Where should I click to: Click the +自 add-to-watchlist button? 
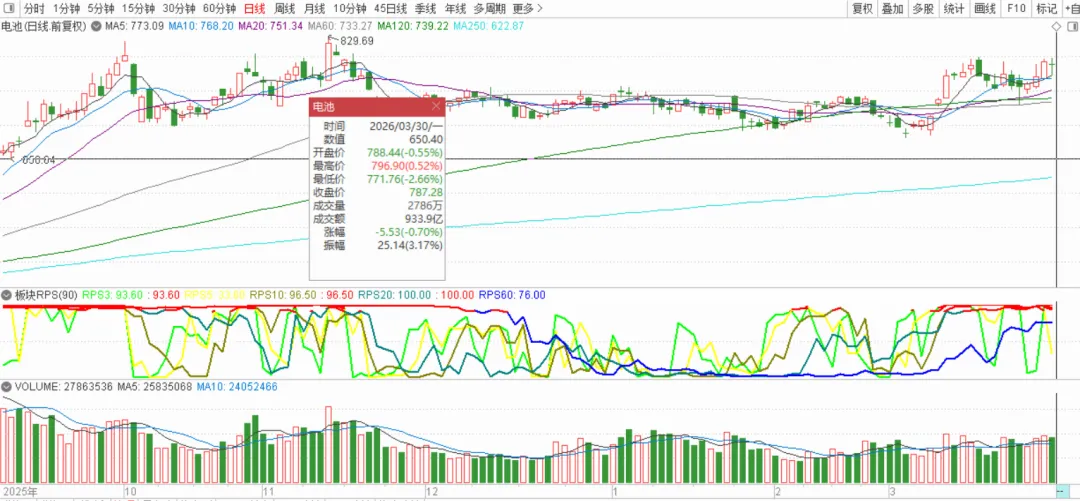tap(1070, 9)
